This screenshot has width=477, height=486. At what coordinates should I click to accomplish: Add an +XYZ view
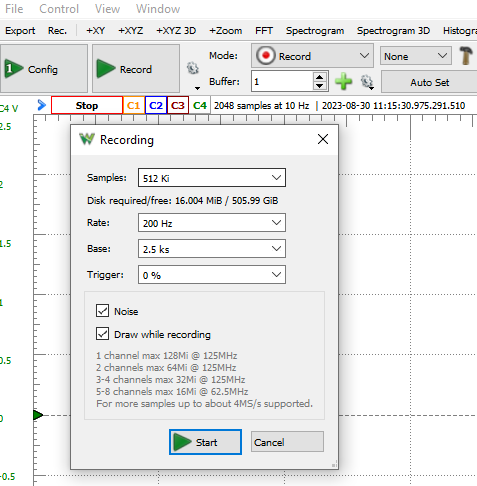(x=130, y=31)
